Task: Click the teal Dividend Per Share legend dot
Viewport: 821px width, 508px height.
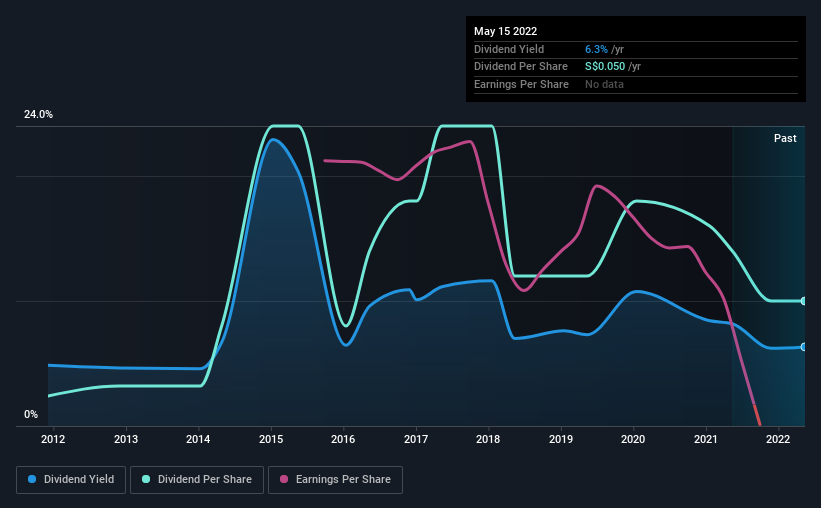Action: [146, 479]
